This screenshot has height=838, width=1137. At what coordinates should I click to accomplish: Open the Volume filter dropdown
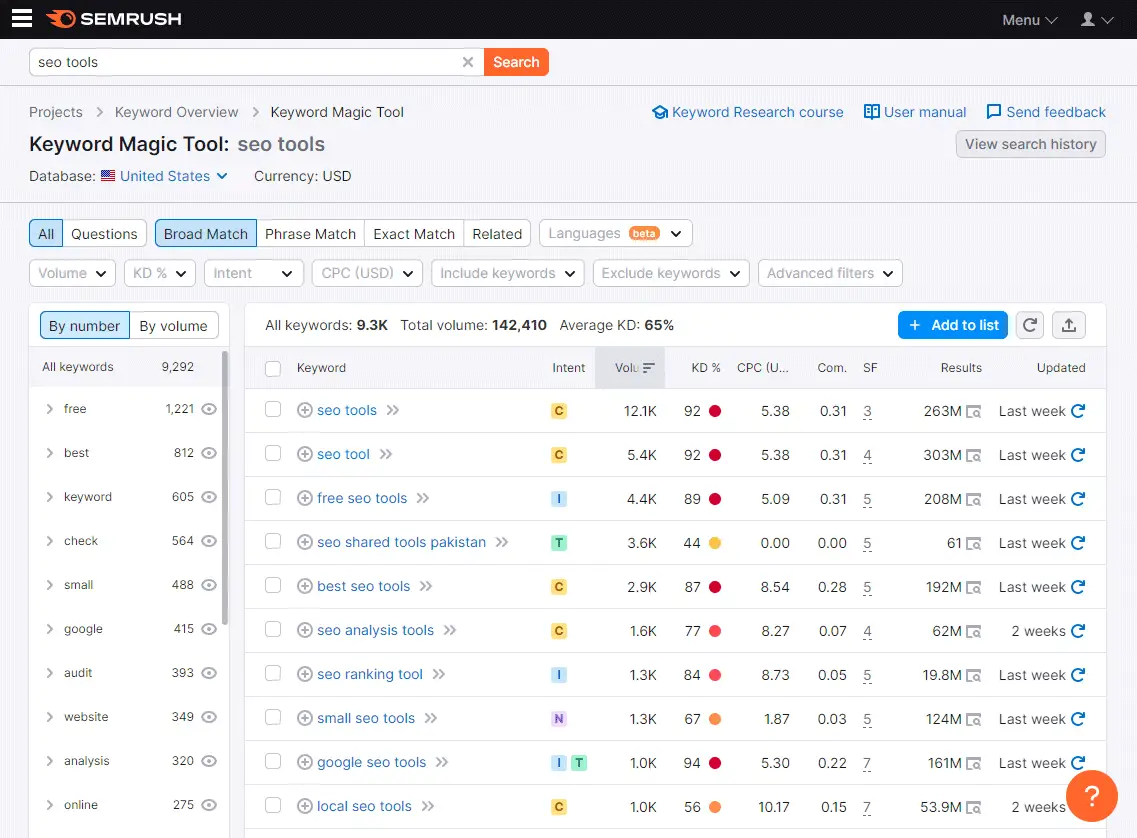(73, 273)
